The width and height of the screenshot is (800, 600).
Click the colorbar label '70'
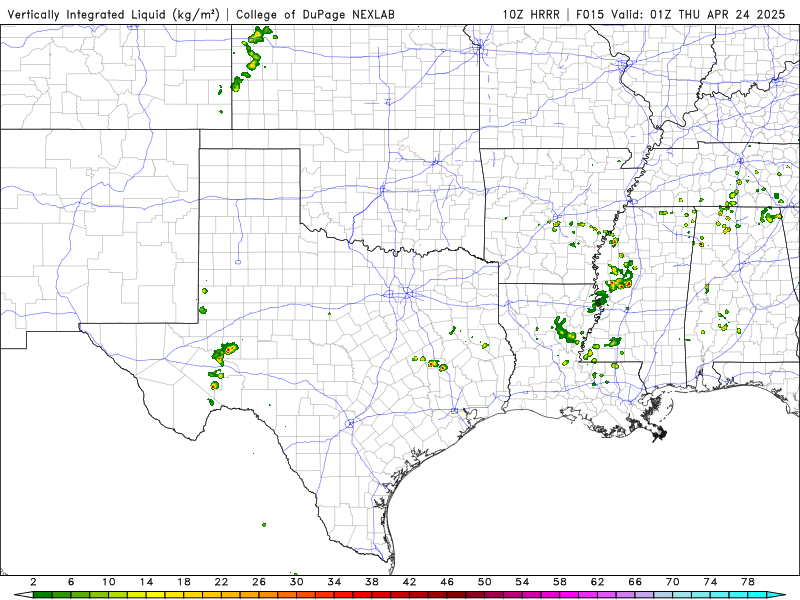pos(673,582)
